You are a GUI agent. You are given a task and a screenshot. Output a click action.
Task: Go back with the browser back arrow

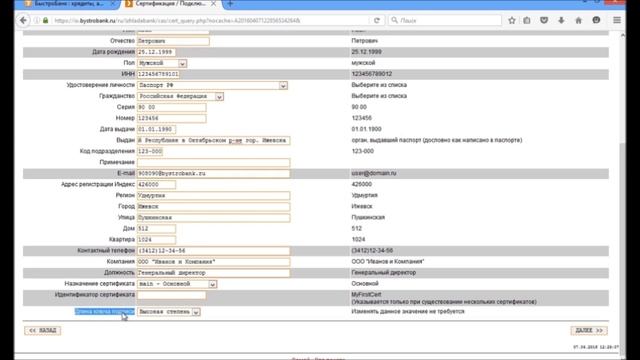click(x=23, y=20)
